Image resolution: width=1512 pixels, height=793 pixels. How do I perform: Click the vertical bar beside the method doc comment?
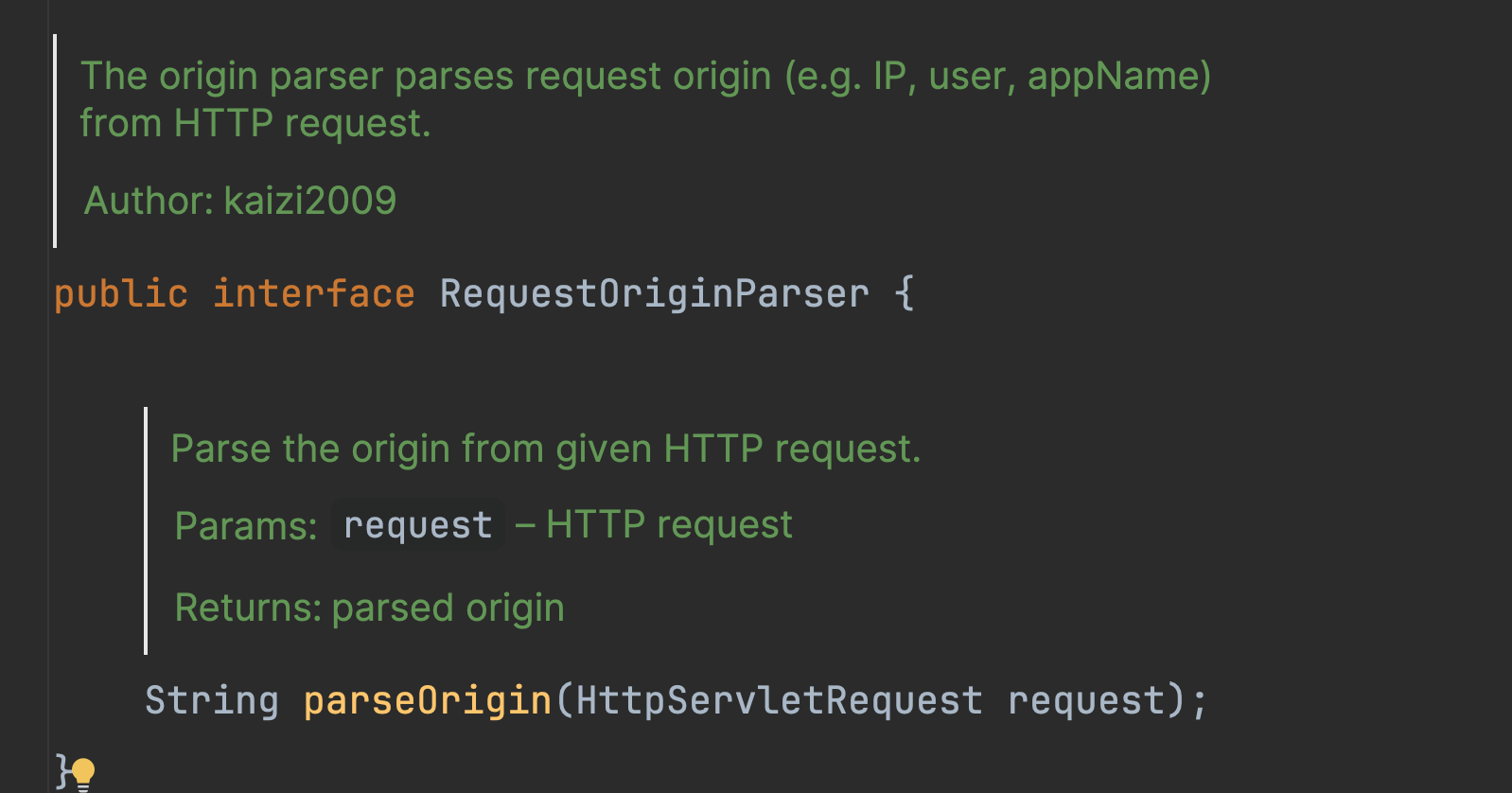click(x=146, y=530)
